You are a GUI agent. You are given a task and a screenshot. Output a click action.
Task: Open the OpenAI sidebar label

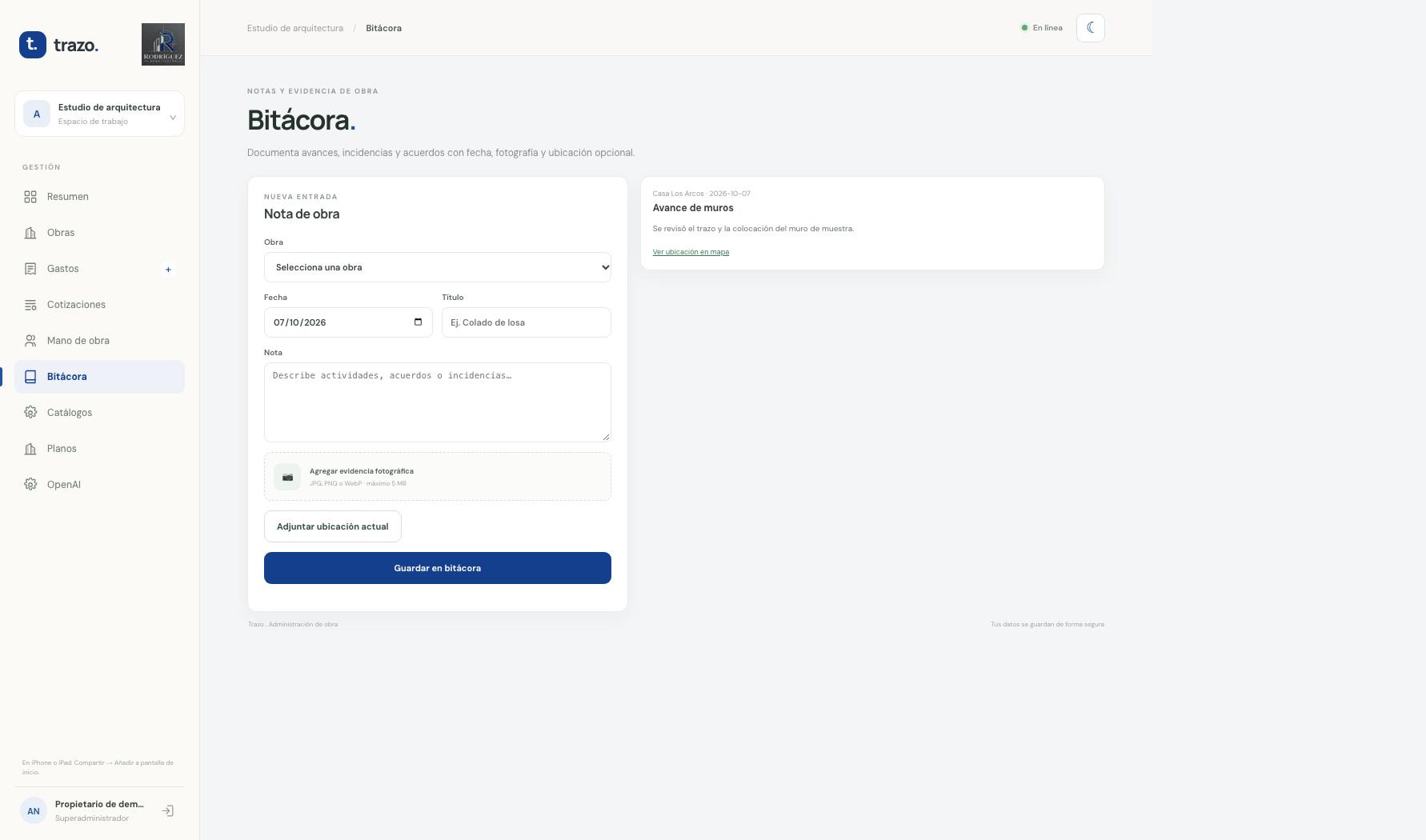point(64,485)
